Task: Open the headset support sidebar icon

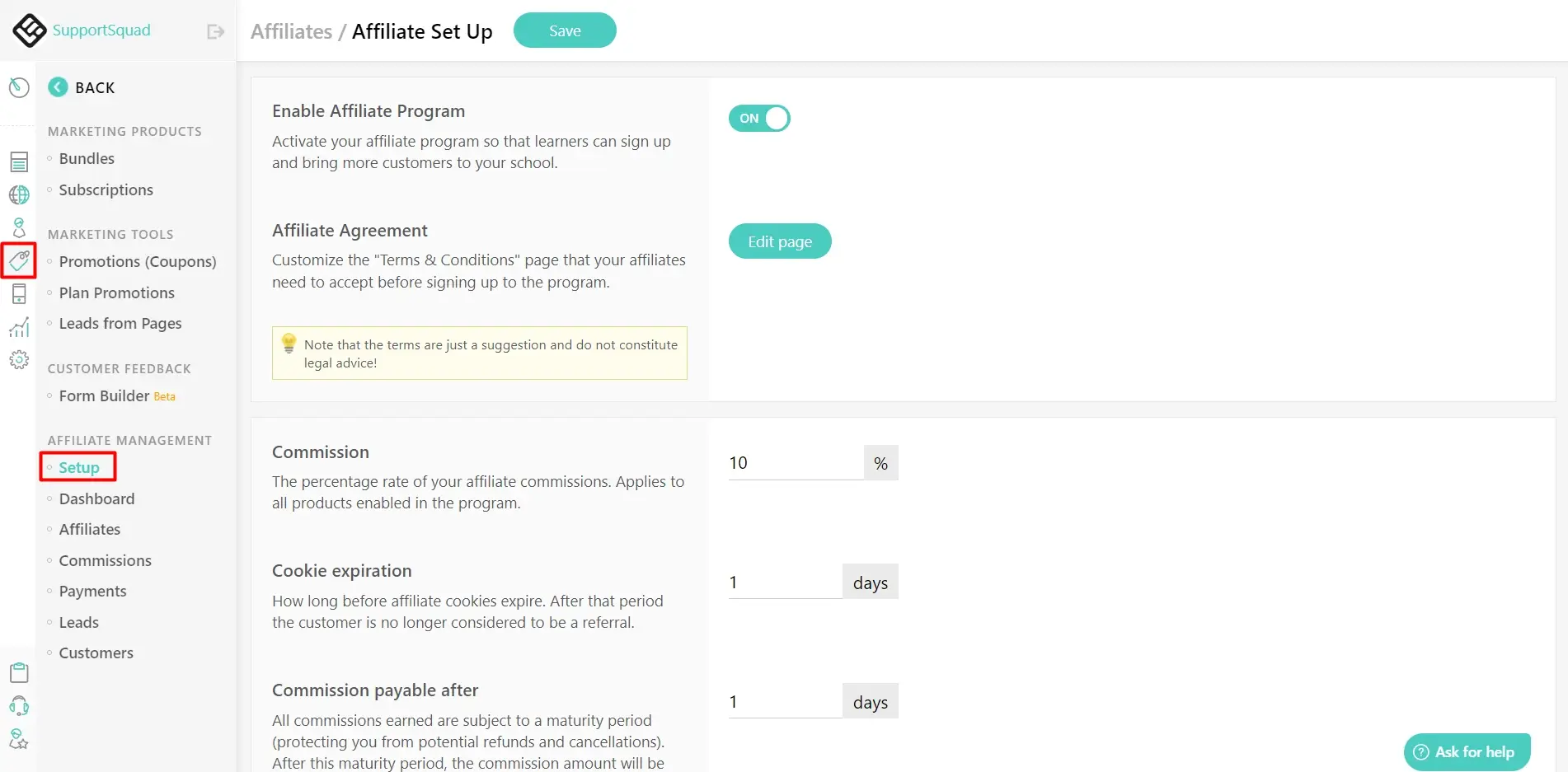Action: (19, 706)
